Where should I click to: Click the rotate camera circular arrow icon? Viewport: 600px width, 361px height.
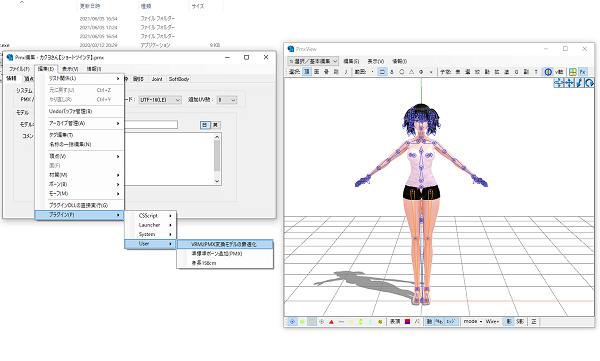[589, 83]
